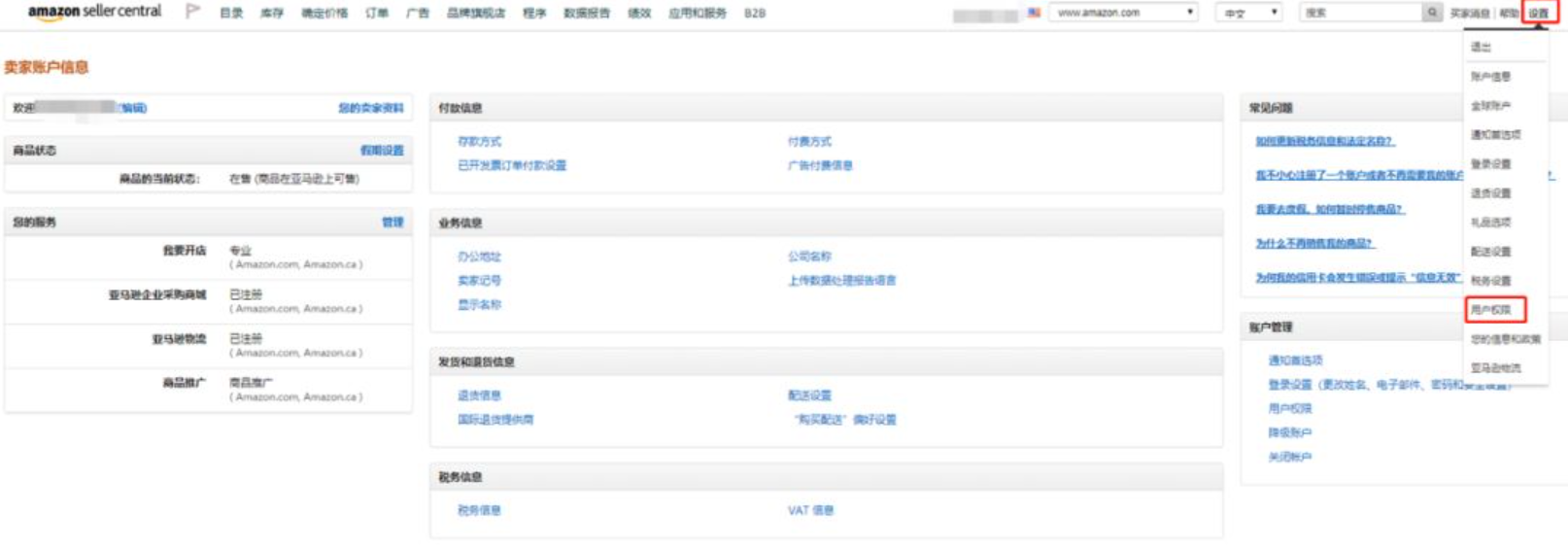The height and width of the screenshot is (550, 1568).
Task: Select 税务设置 in settings dropdown
Action: coord(1490,280)
